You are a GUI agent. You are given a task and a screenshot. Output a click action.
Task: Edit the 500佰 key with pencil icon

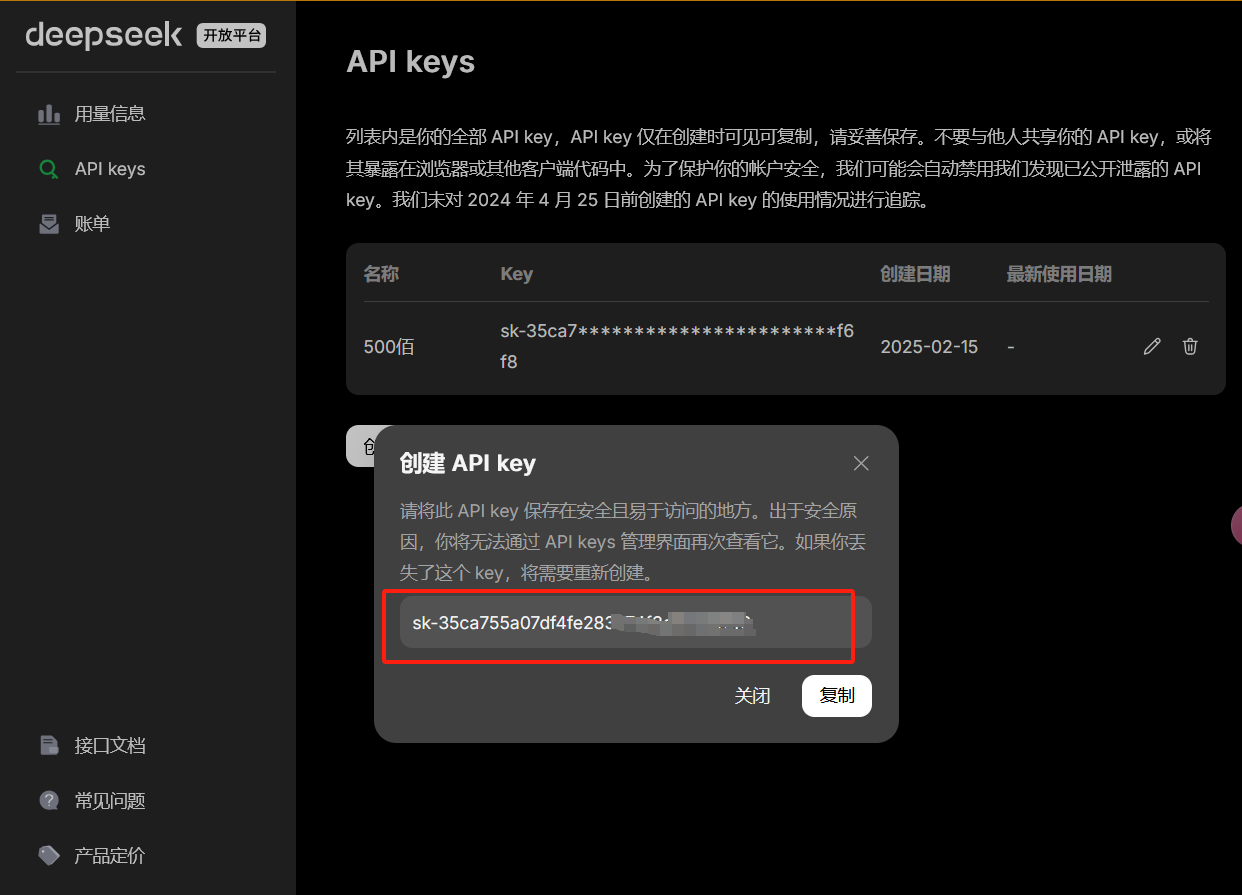point(1152,347)
